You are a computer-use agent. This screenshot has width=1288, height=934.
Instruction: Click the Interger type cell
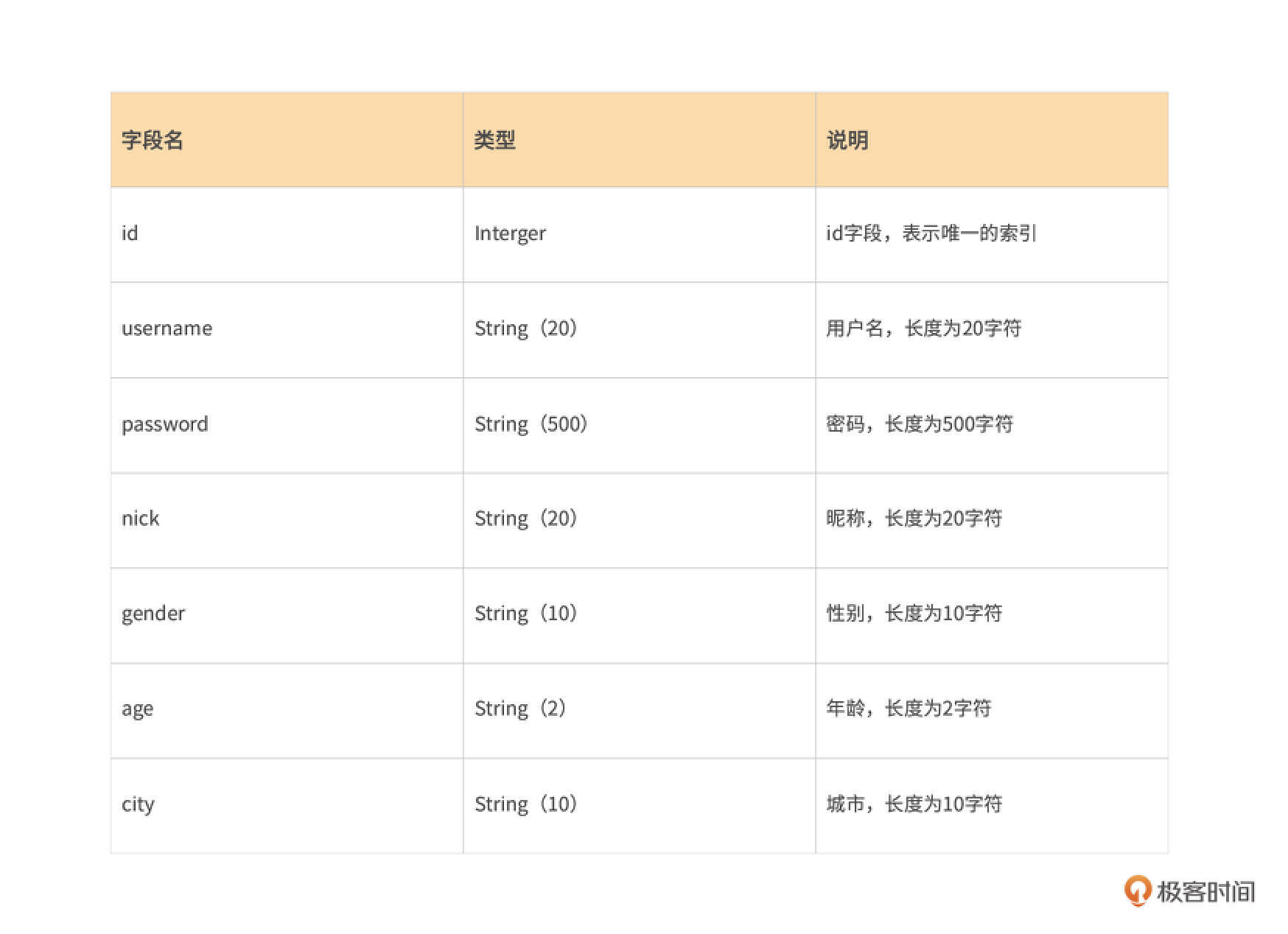tap(510, 233)
